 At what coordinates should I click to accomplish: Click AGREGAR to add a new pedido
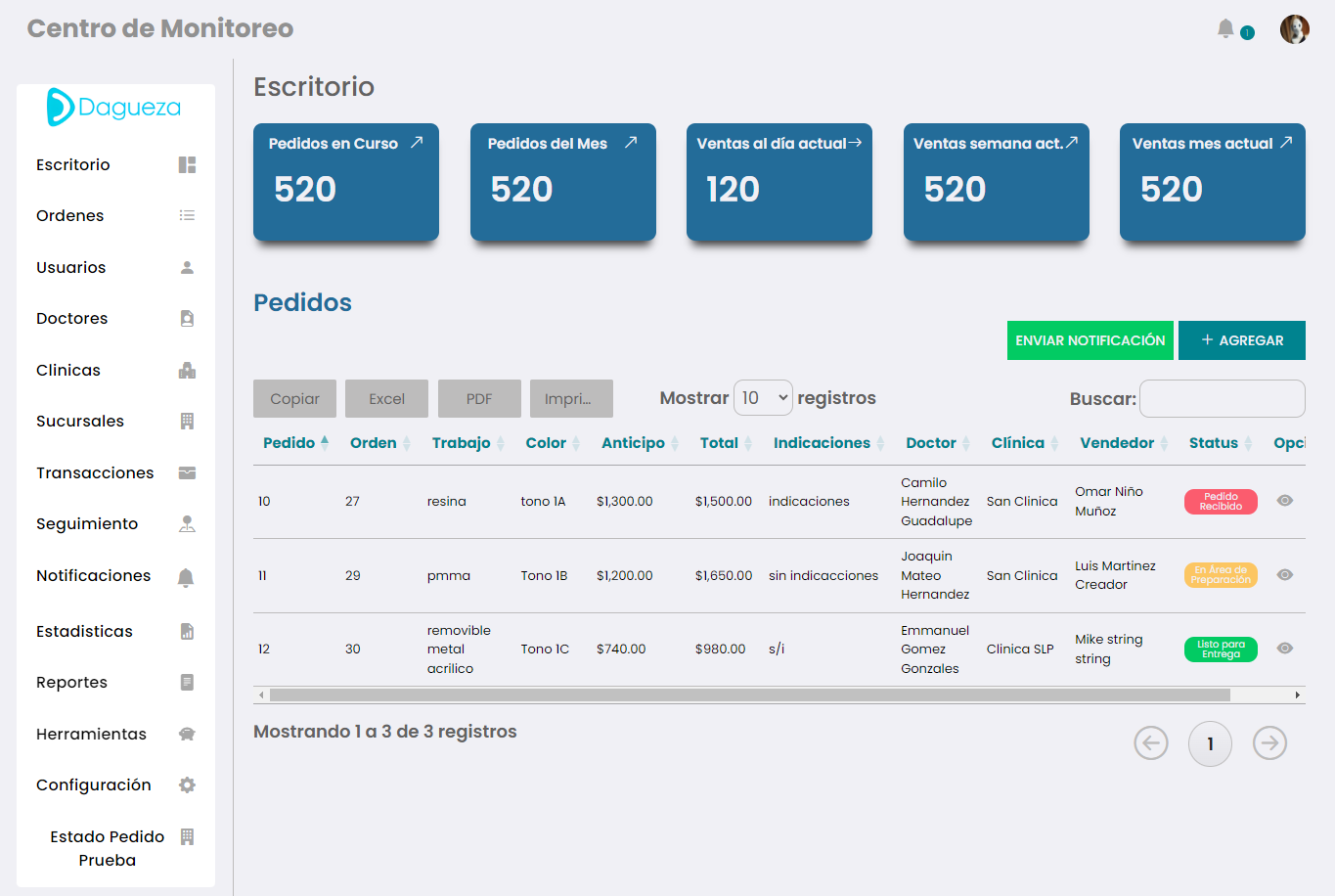coord(1242,340)
